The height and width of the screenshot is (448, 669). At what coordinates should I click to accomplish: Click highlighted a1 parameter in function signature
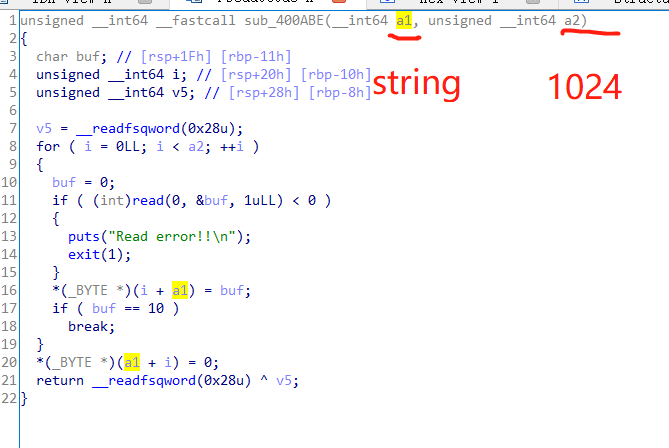click(404, 20)
